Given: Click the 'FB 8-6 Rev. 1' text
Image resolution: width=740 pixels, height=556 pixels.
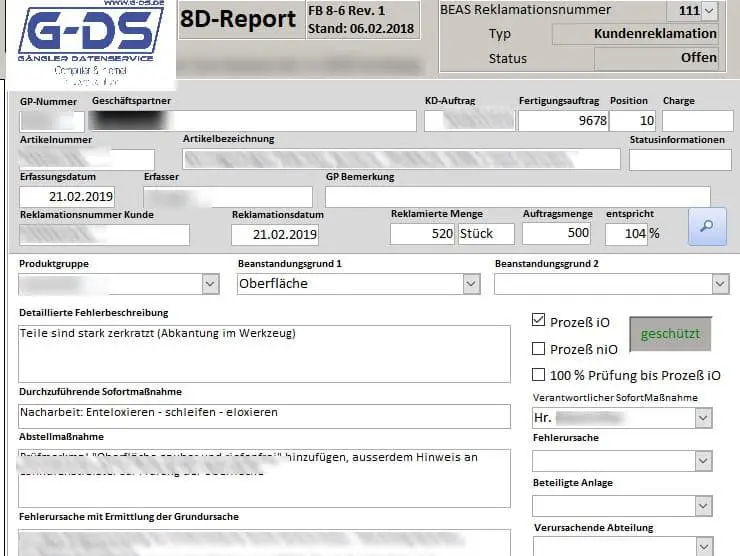Looking at the screenshot, I should coord(346,10).
